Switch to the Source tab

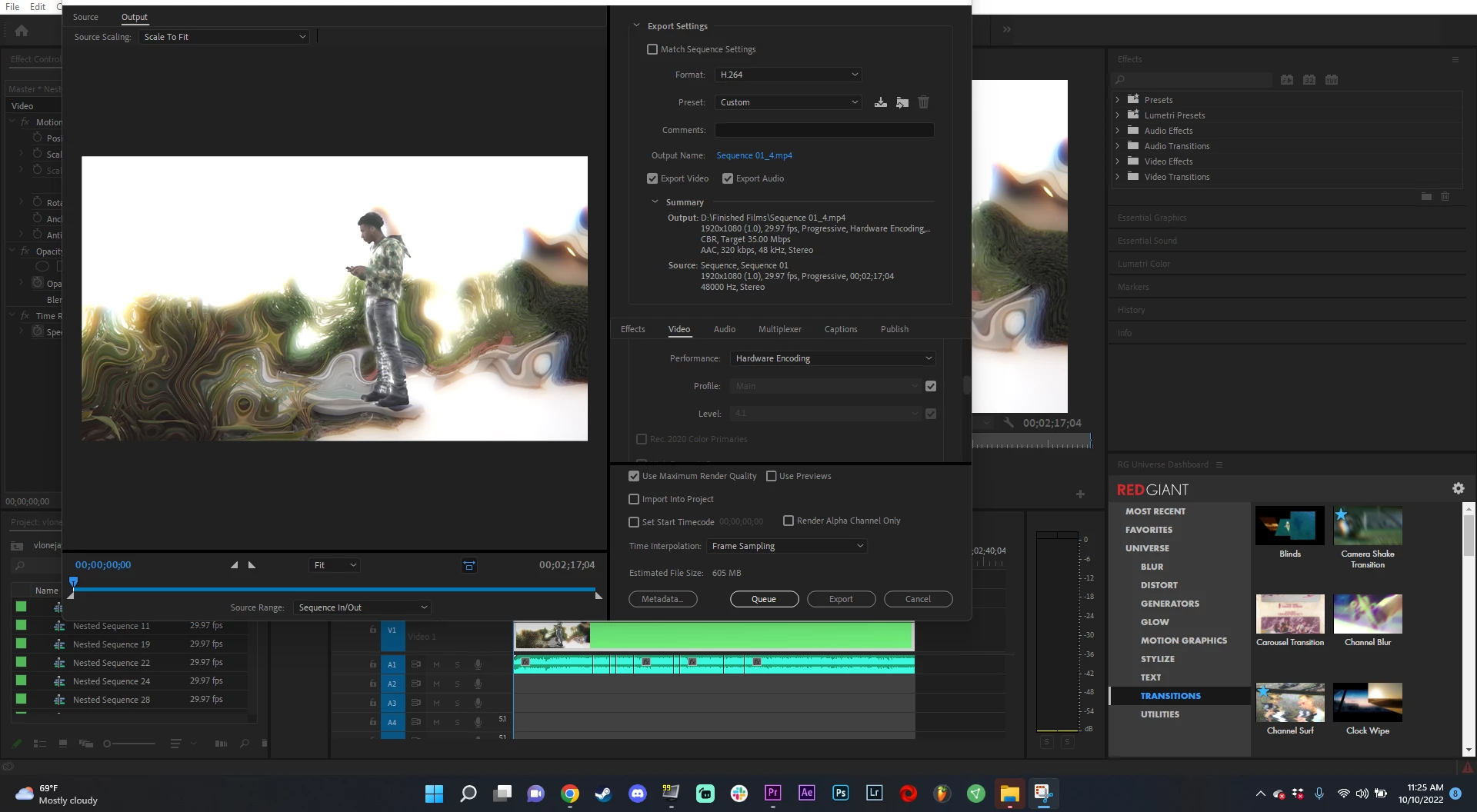(x=85, y=17)
